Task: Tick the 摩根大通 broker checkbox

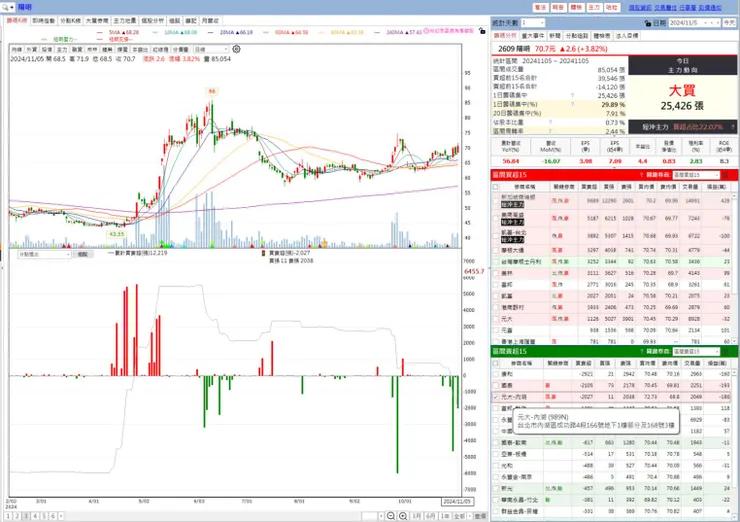Action: click(496, 250)
